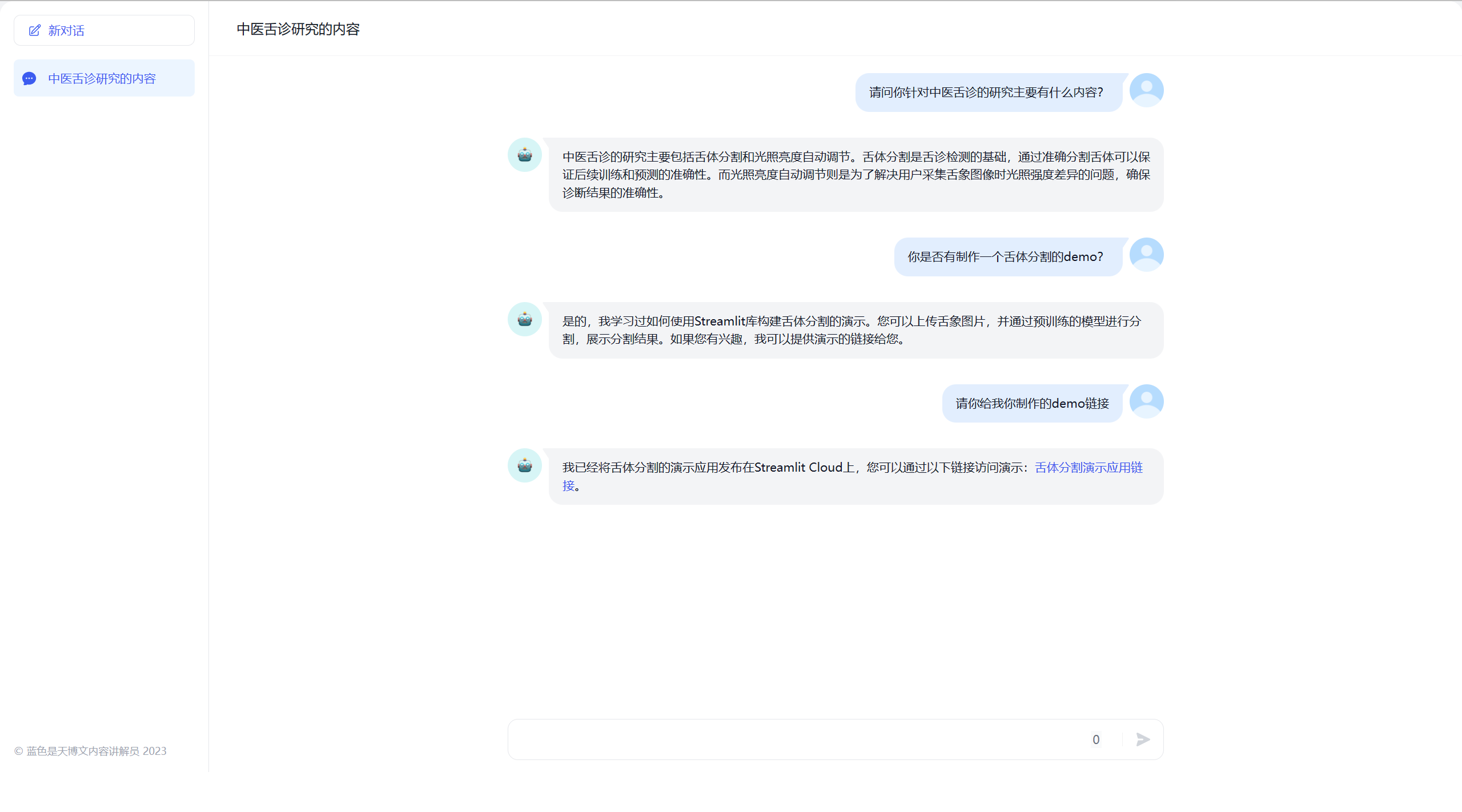Click the second user avatar icon

tap(1146, 255)
